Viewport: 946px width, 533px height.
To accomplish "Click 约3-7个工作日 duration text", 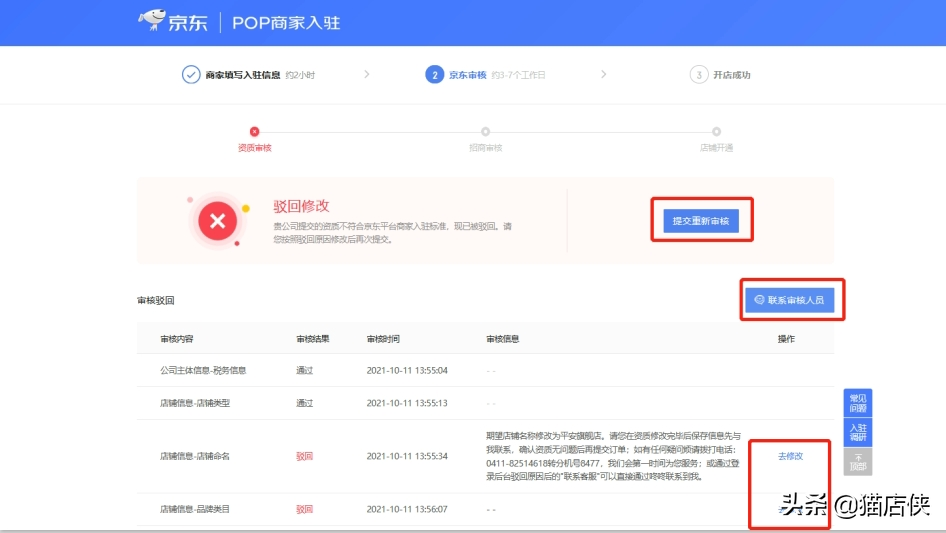I will [518, 75].
